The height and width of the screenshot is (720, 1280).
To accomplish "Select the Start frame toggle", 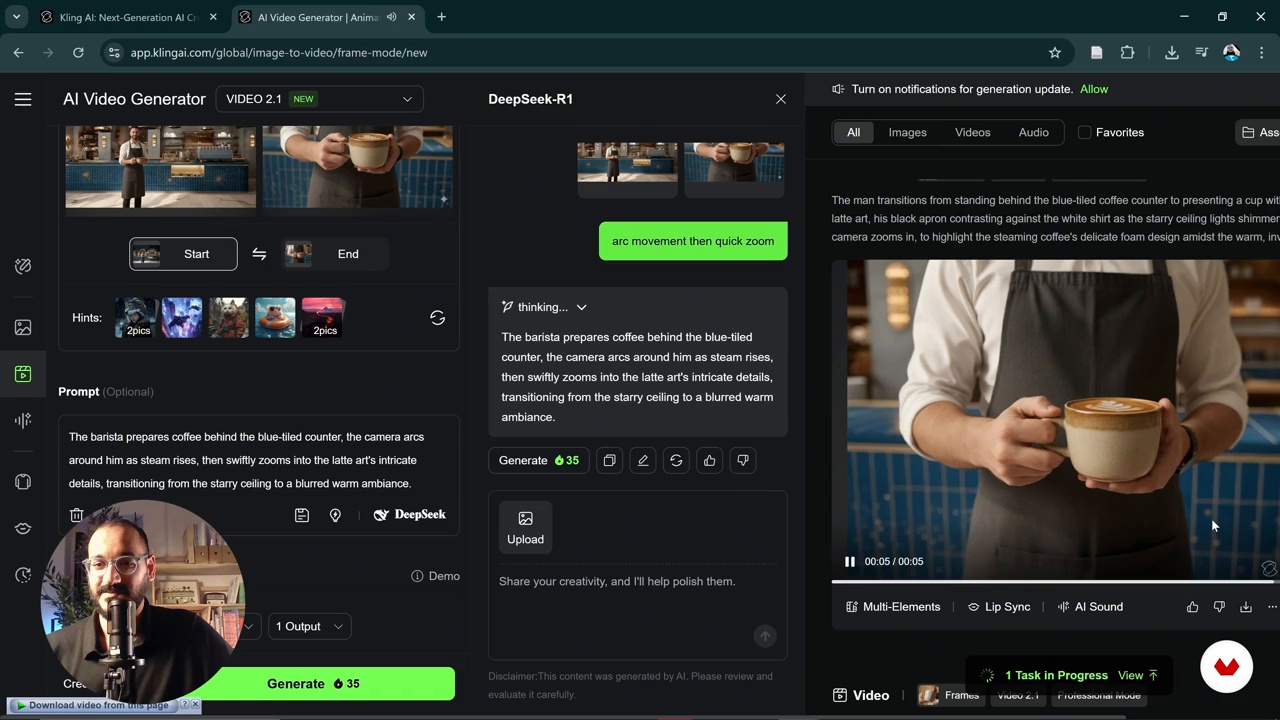I will 183,254.
